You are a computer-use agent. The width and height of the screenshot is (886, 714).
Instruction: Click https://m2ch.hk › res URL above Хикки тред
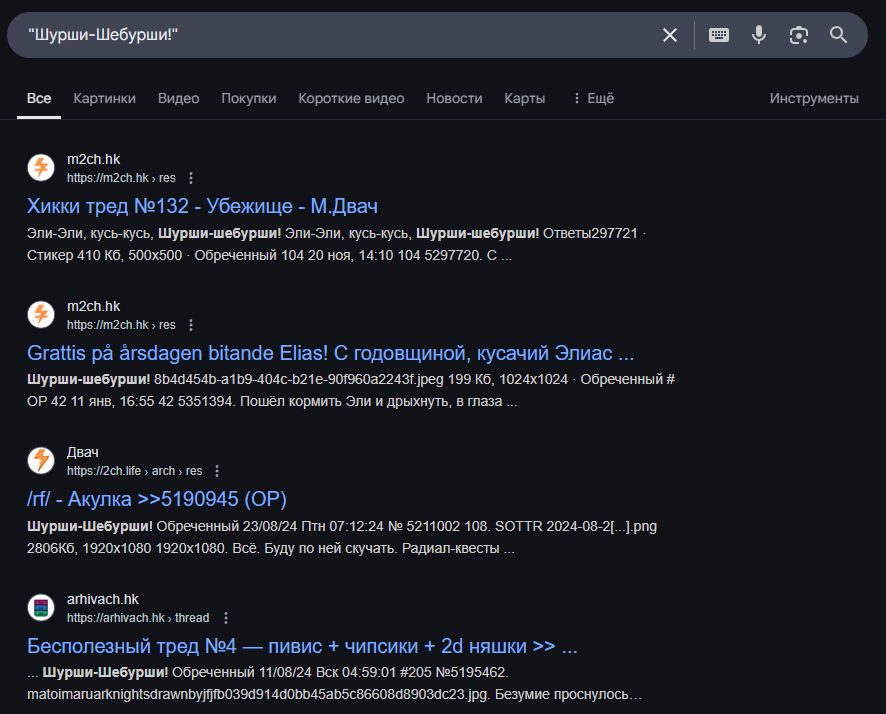121,178
